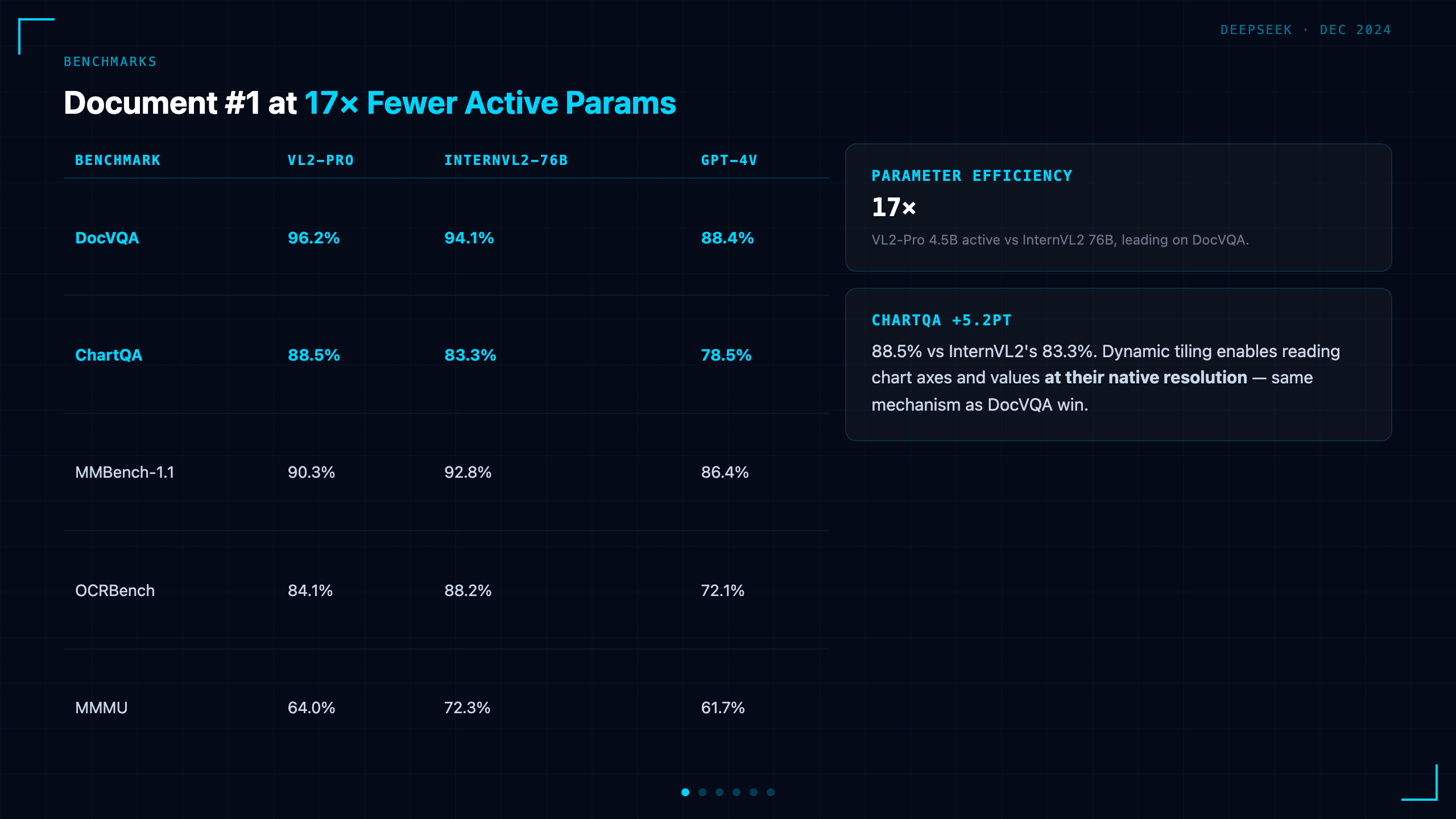Open the ChartQA +5.2PT card

(x=1119, y=365)
